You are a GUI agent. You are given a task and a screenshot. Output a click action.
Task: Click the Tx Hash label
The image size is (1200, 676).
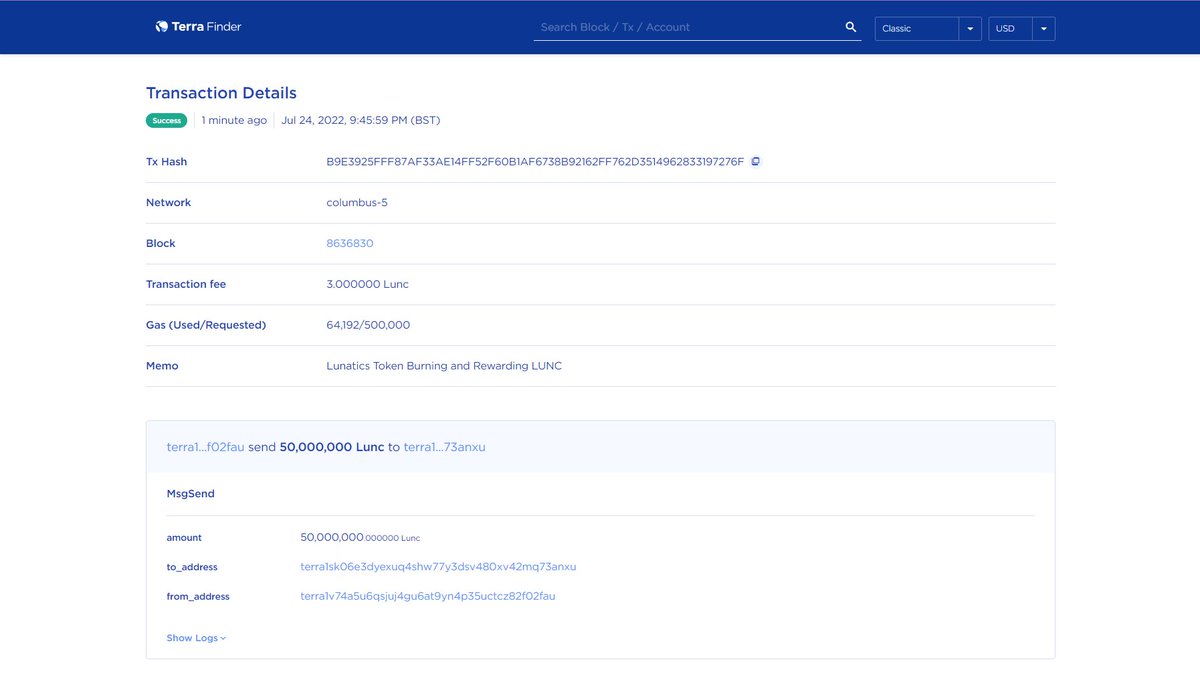click(166, 162)
